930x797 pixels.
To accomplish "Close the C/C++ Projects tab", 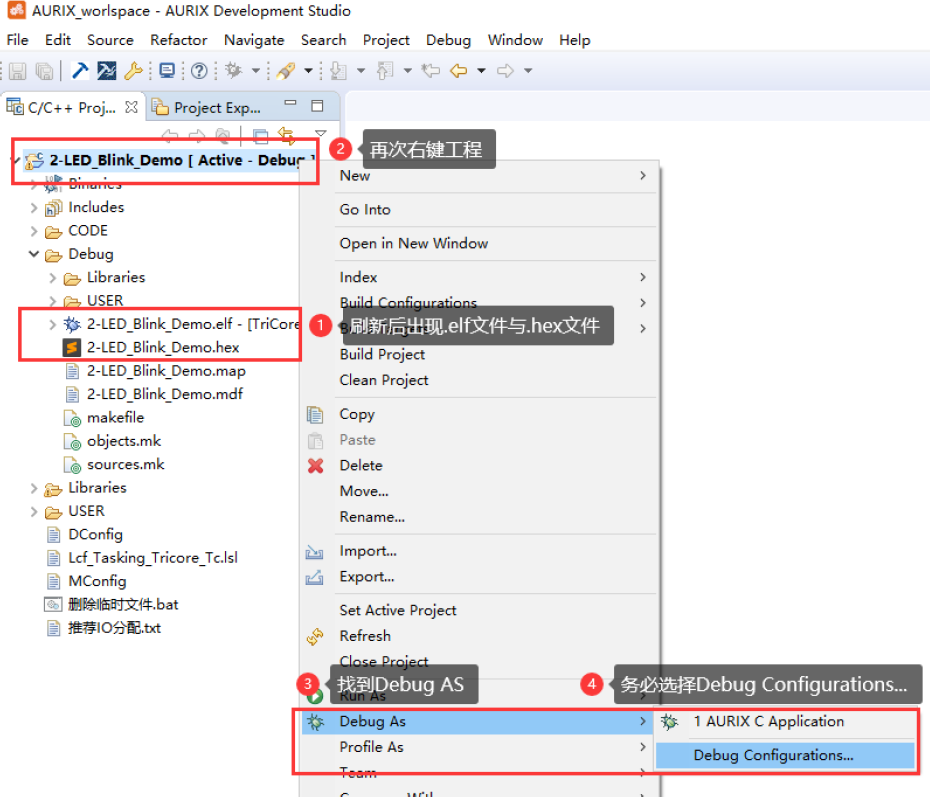I will (131, 107).
